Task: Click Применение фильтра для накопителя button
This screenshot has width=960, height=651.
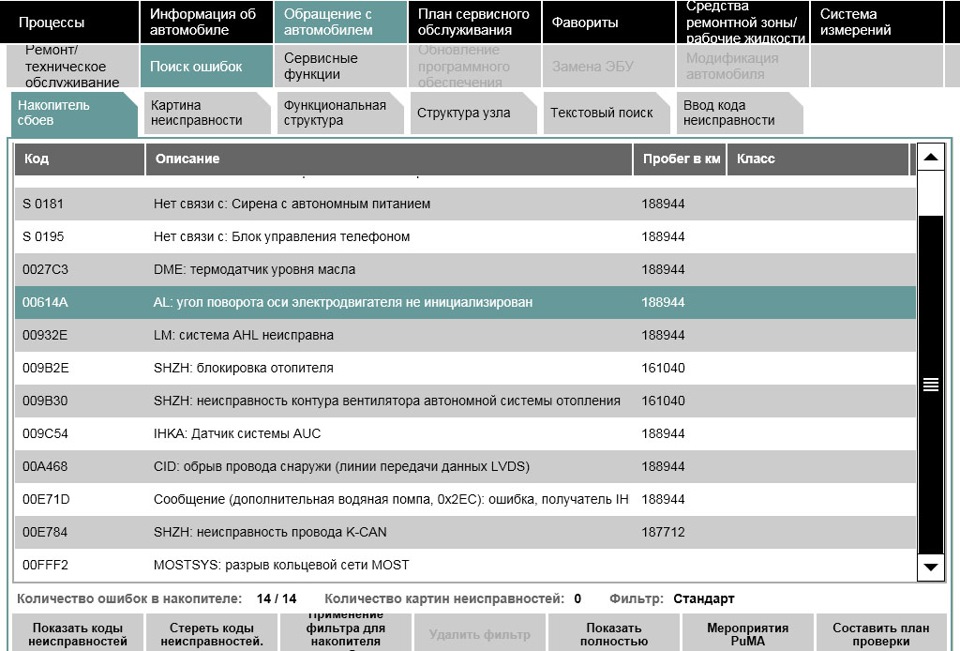Action: [x=346, y=634]
